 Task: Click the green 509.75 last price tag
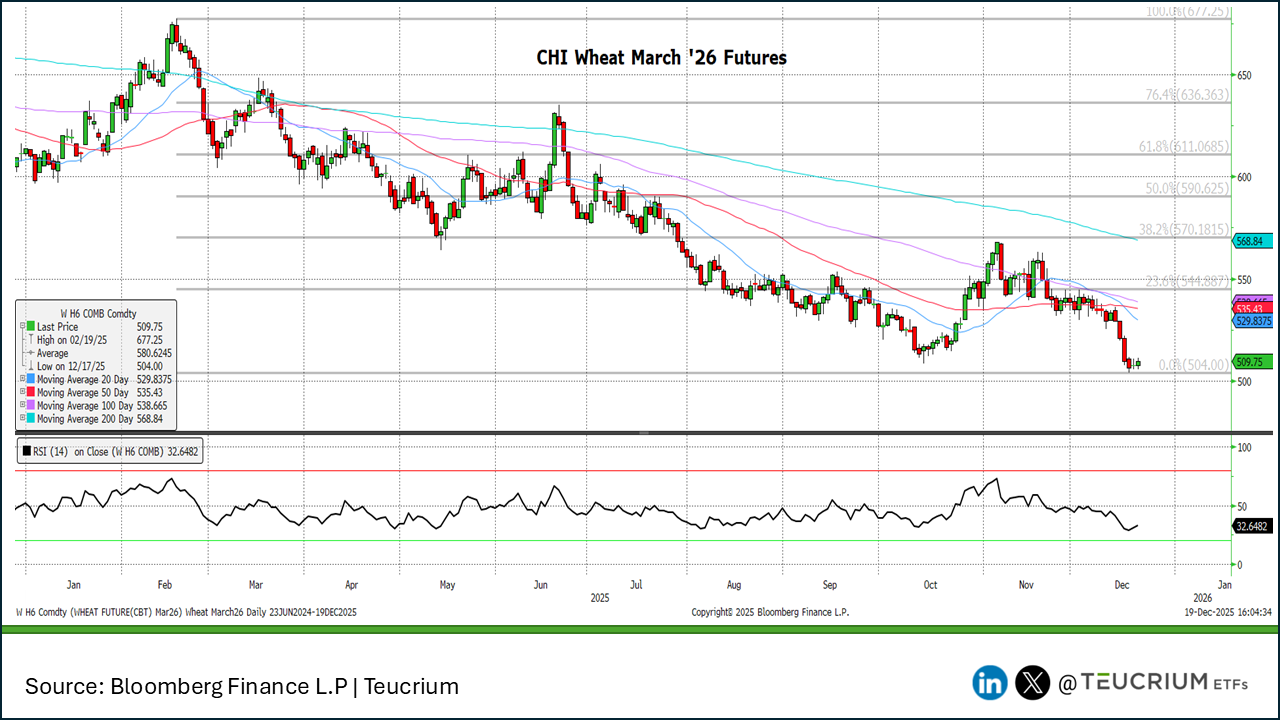(1252, 362)
